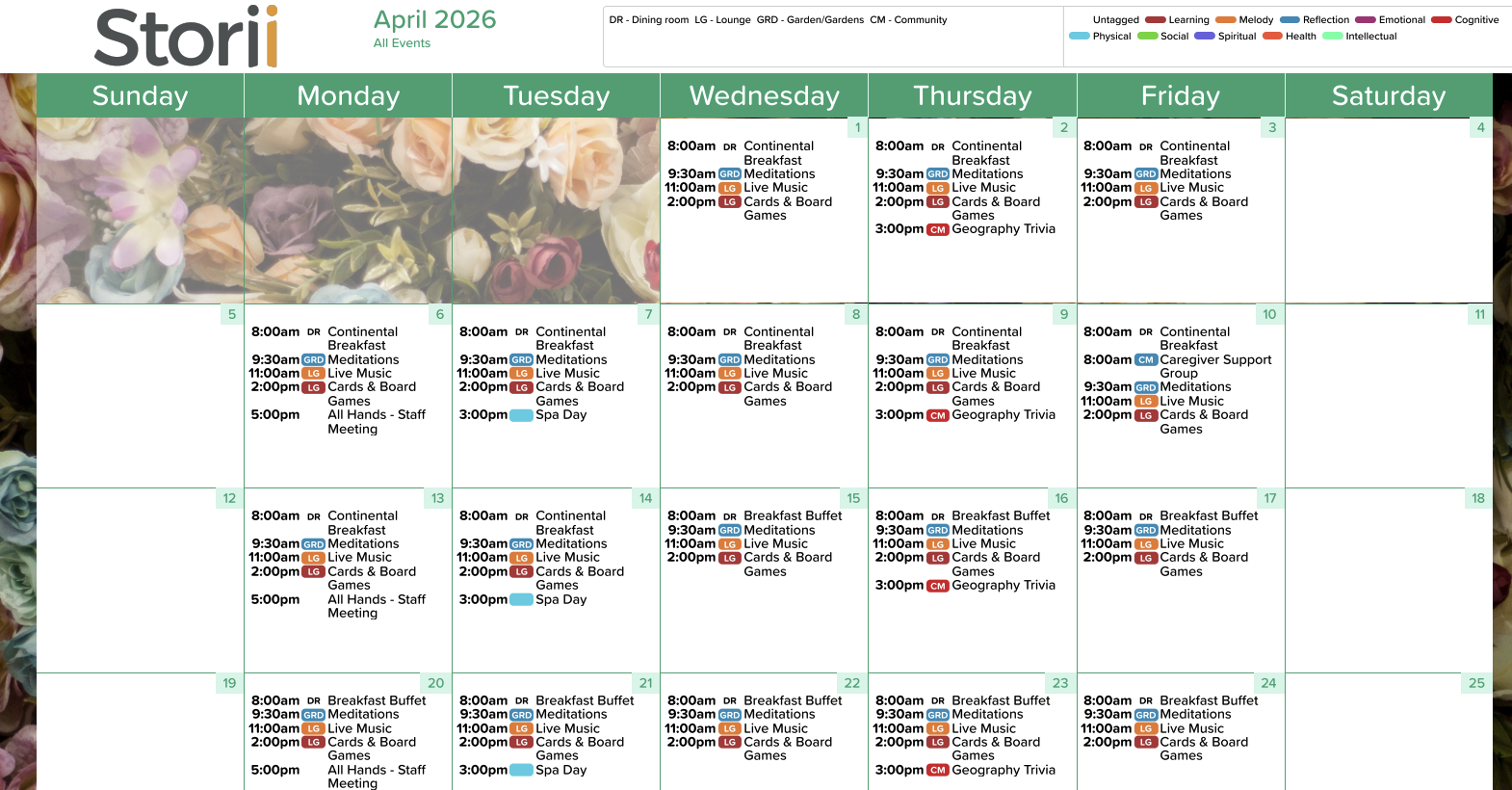Open Geography Trivia event on April 16
The width and height of the screenshot is (1512, 790).
point(1003,586)
